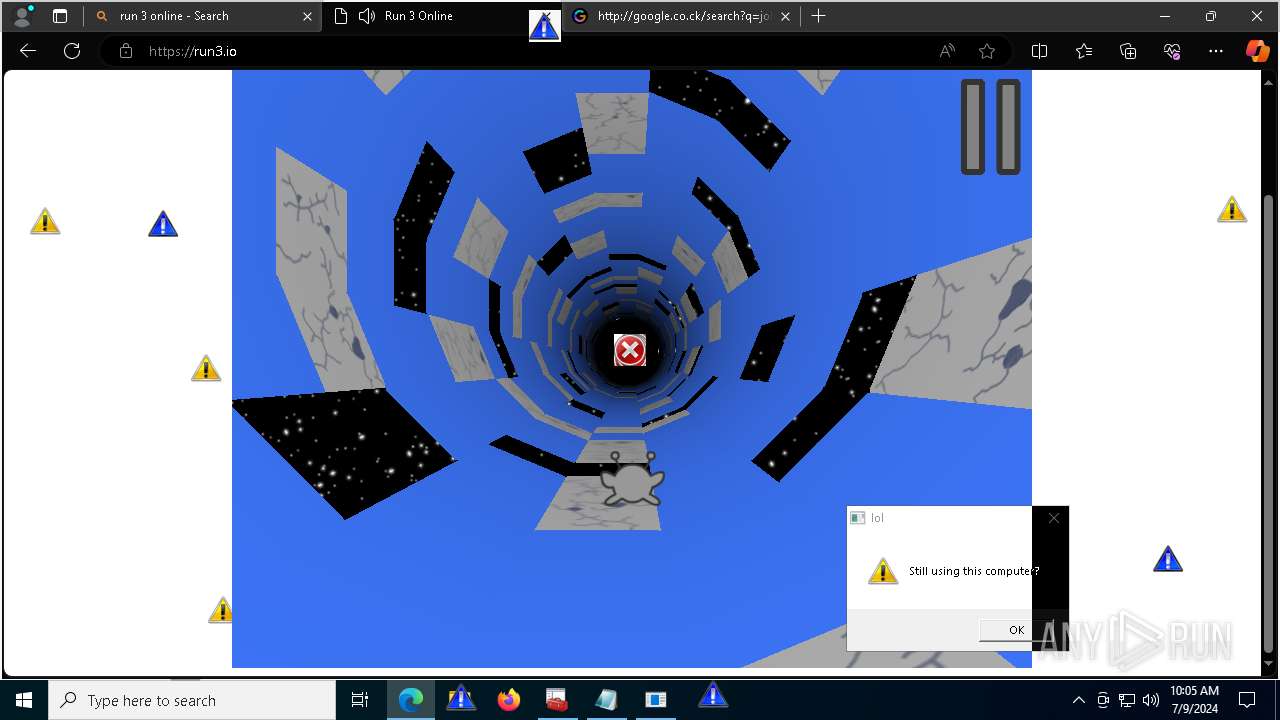Screen dimensions: 1280x720
Task: Open the Edge profile menu
Action: [21, 16]
